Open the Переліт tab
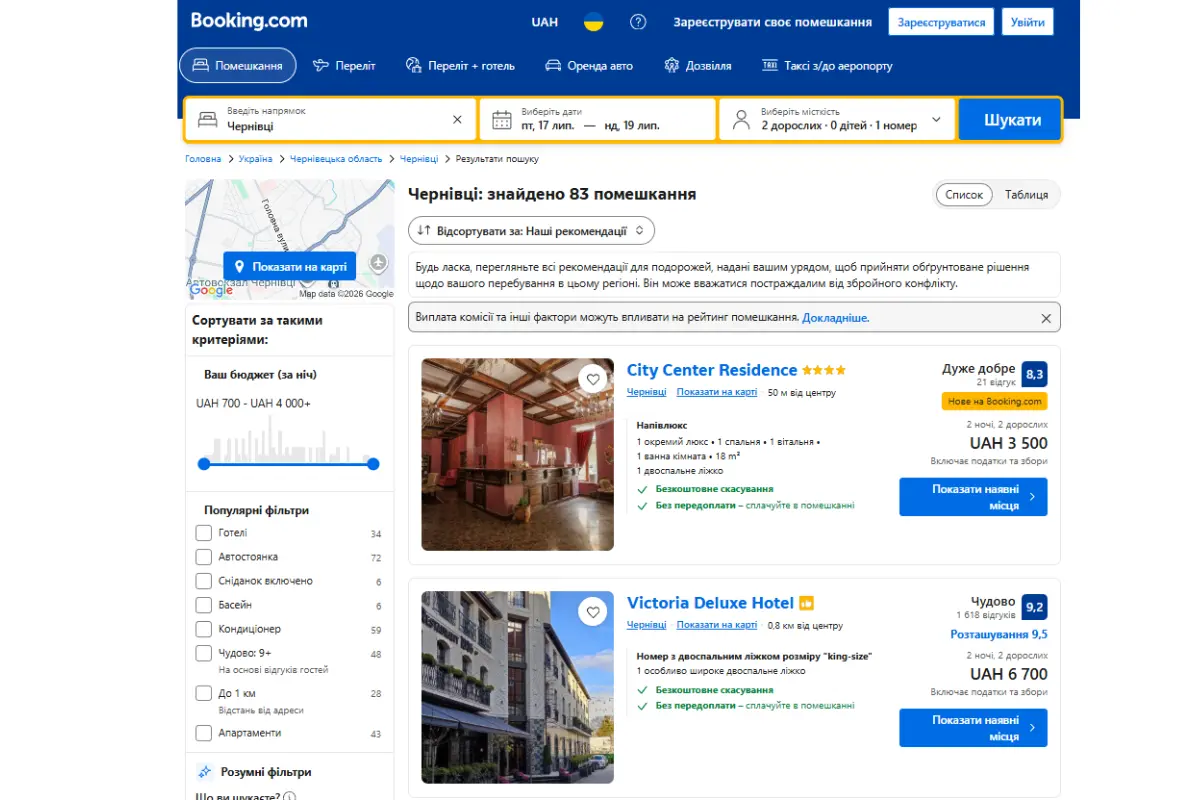Image resolution: width=1200 pixels, height=800 pixels. coord(344,66)
